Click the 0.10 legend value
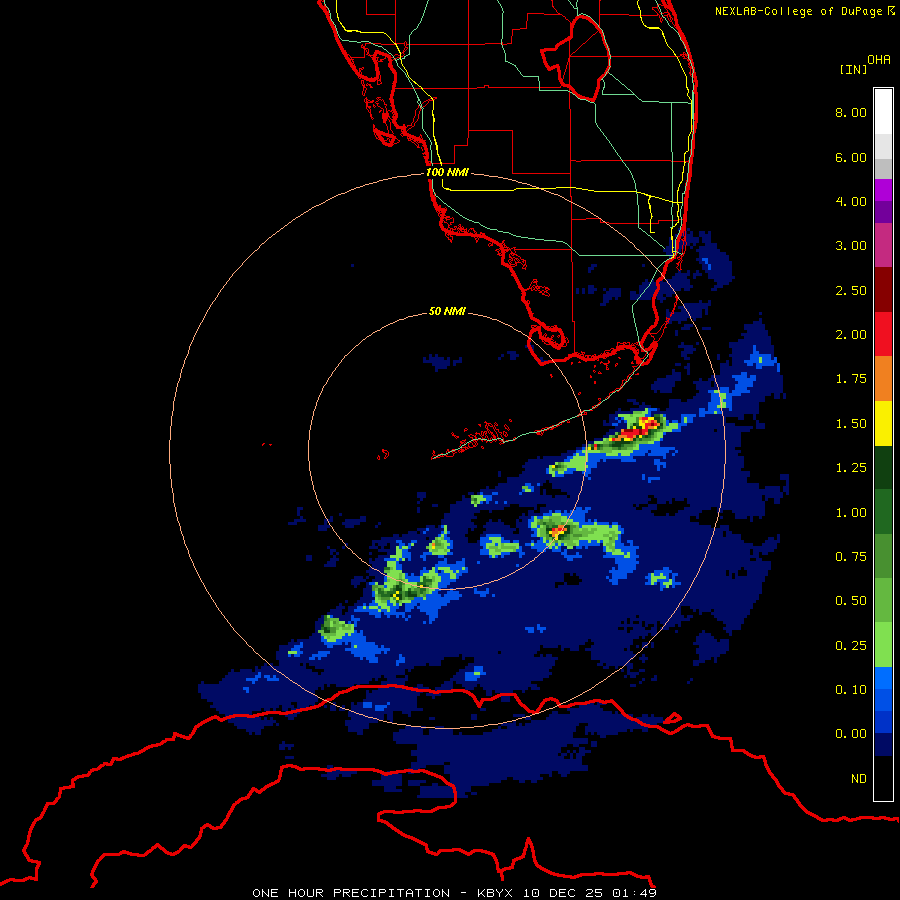The height and width of the screenshot is (900, 900). [851, 690]
